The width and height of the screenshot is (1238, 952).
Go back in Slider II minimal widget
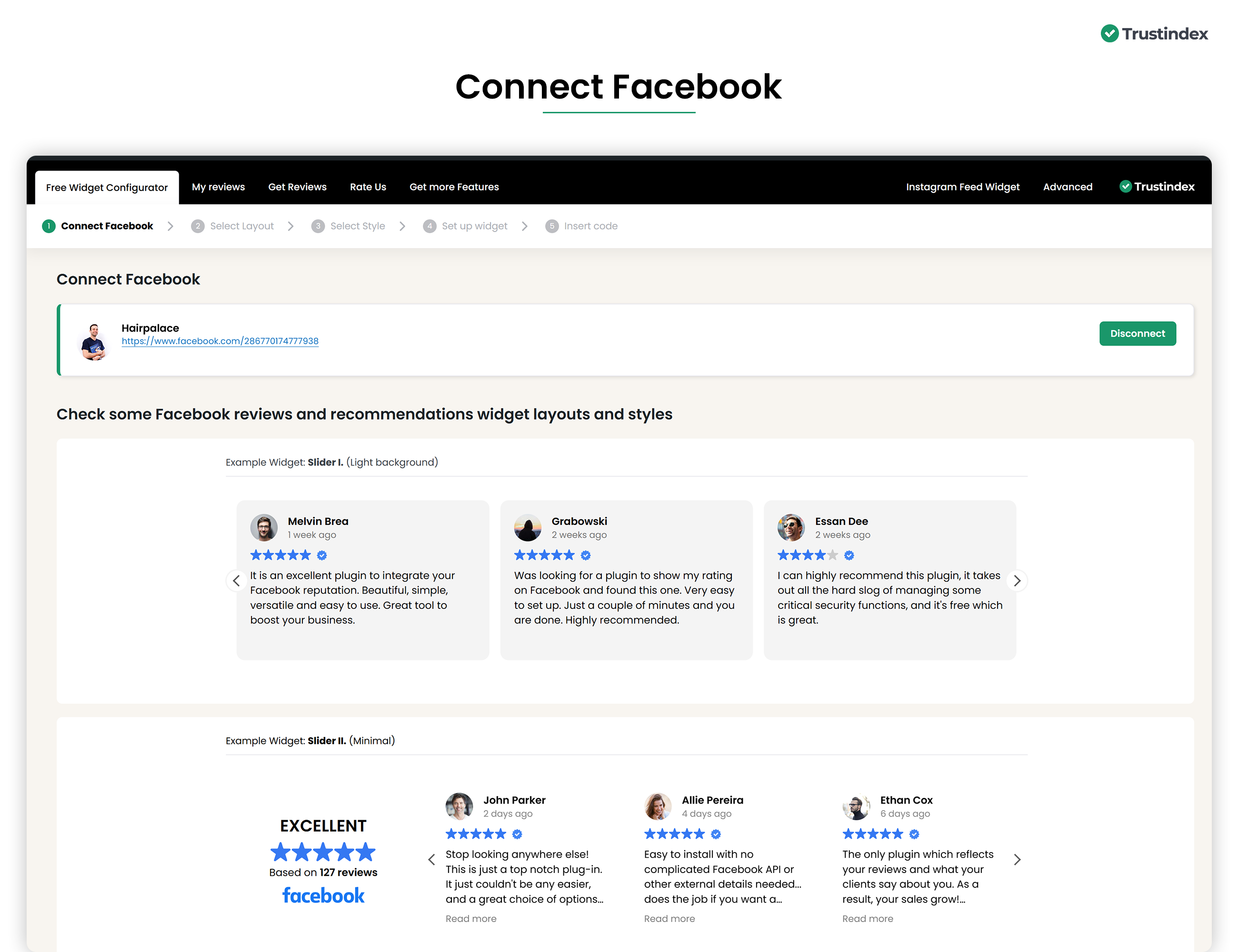[x=431, y=860]
